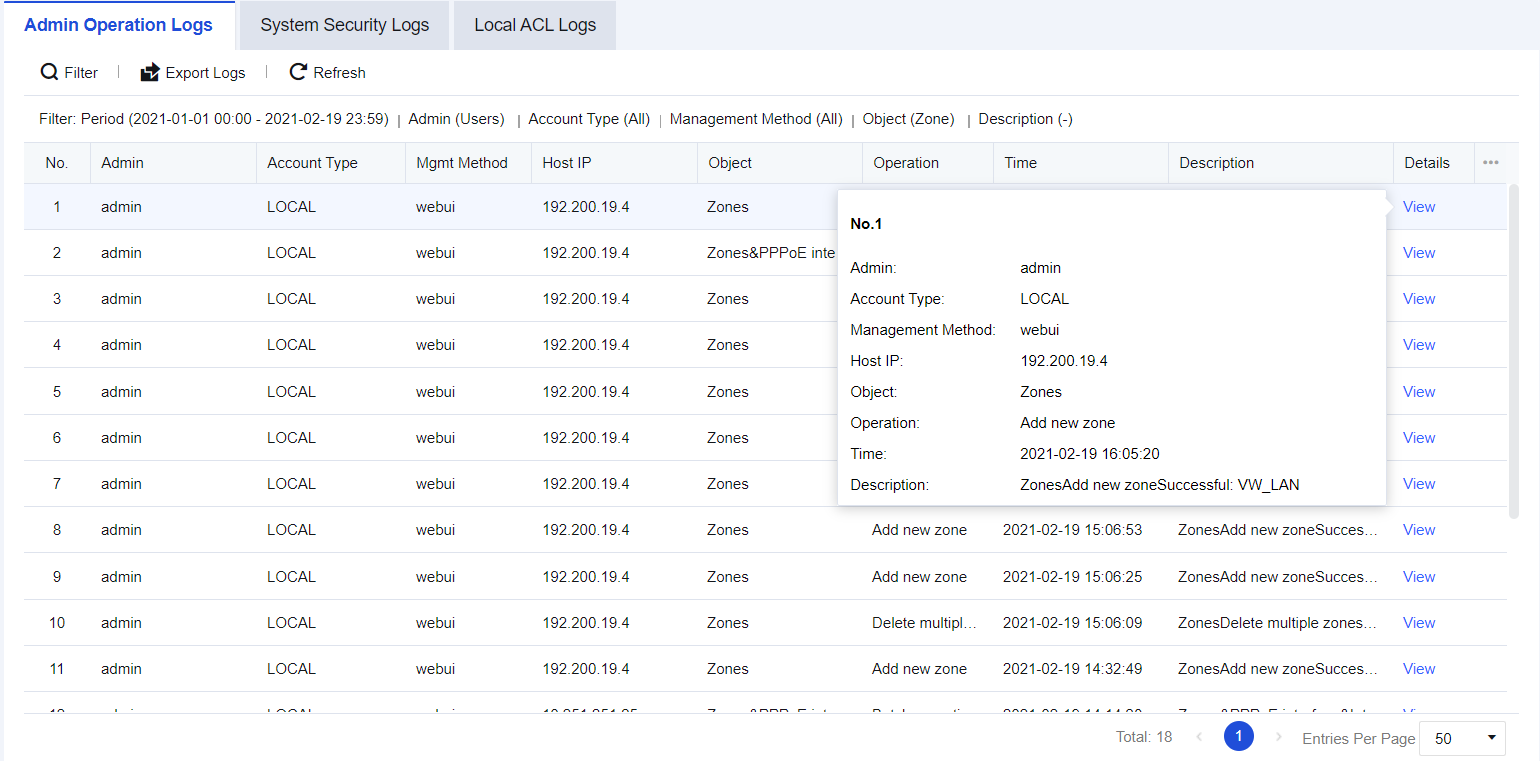Image resolution: width=1540 pixels, height=761 pixels.
Task: Open View details for log entry 5
Action: [x=1418, y=392]
